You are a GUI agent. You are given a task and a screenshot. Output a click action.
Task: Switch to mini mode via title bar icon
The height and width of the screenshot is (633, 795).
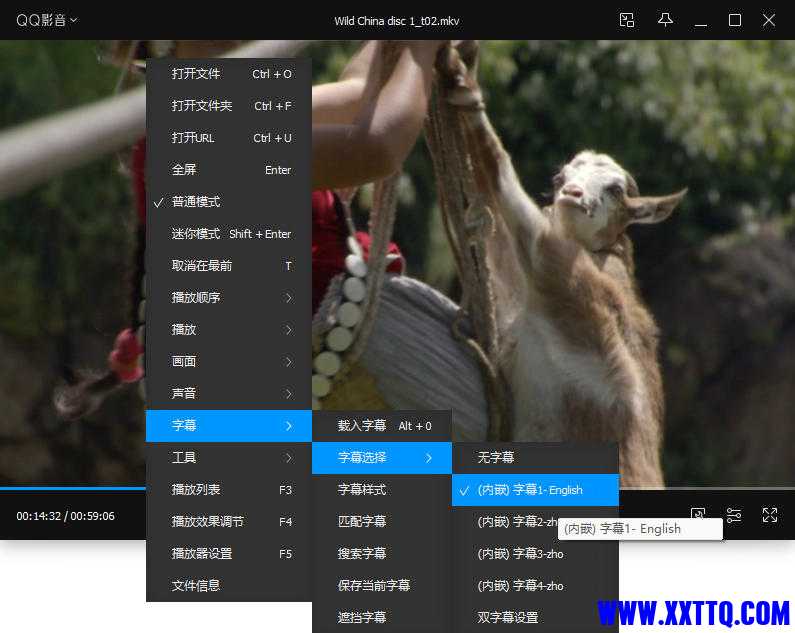click(627, 20)
